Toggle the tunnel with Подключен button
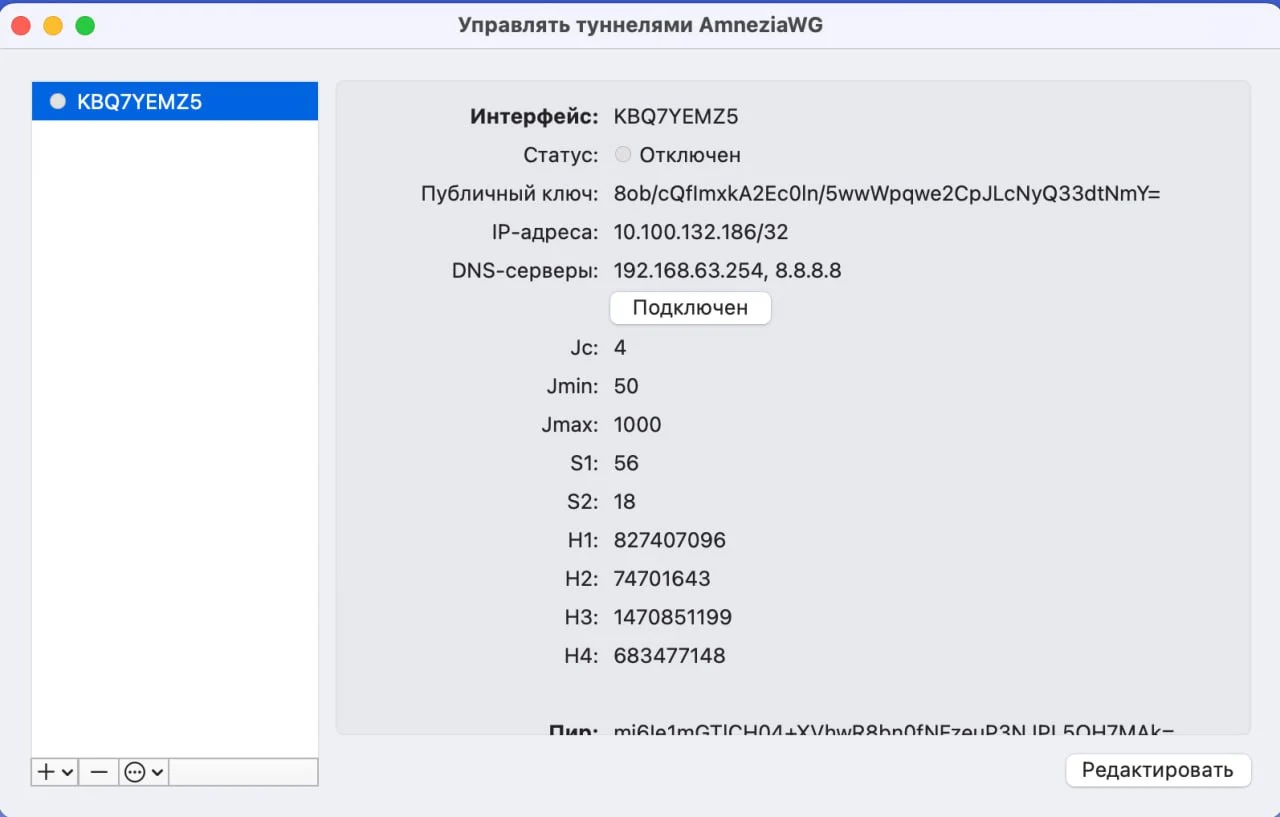 (x=690, y=308)
